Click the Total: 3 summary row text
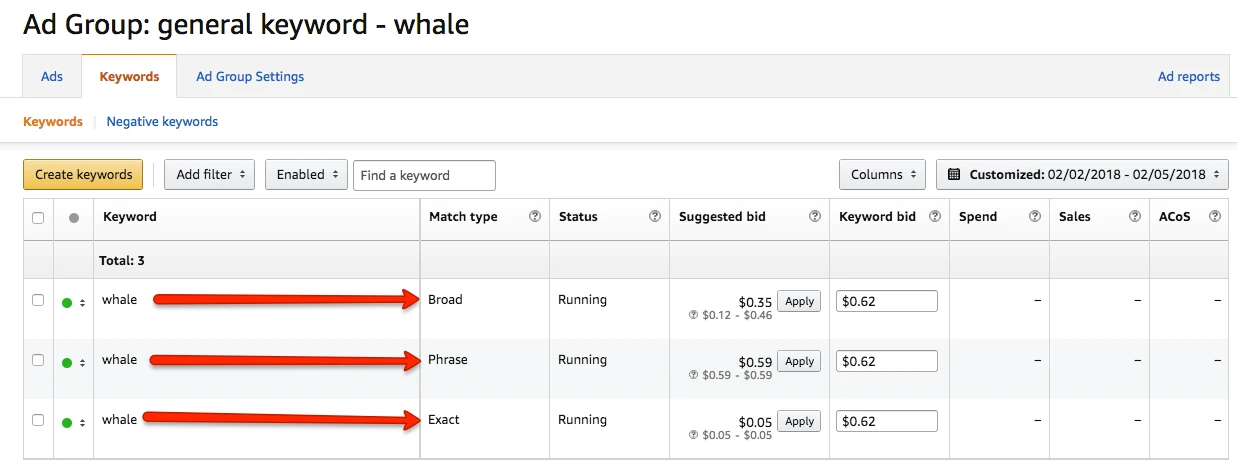 [122, 260]
